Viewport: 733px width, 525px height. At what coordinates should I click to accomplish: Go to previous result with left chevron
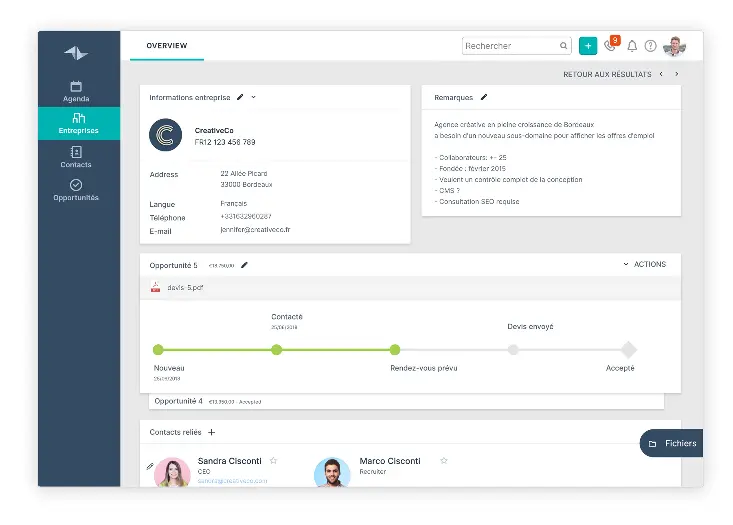[x=661, y=74]
